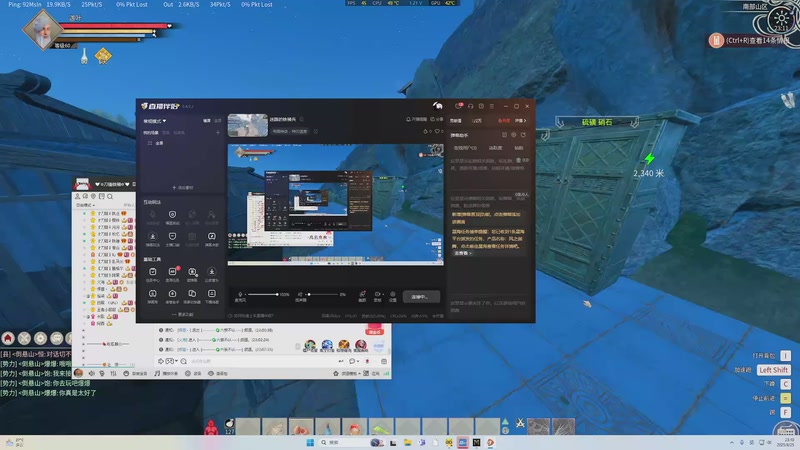This screenshot has width=800, height=450.
Task: Toggle the checkbox beside the 全景 scene
Action: [x=149, y=143]
